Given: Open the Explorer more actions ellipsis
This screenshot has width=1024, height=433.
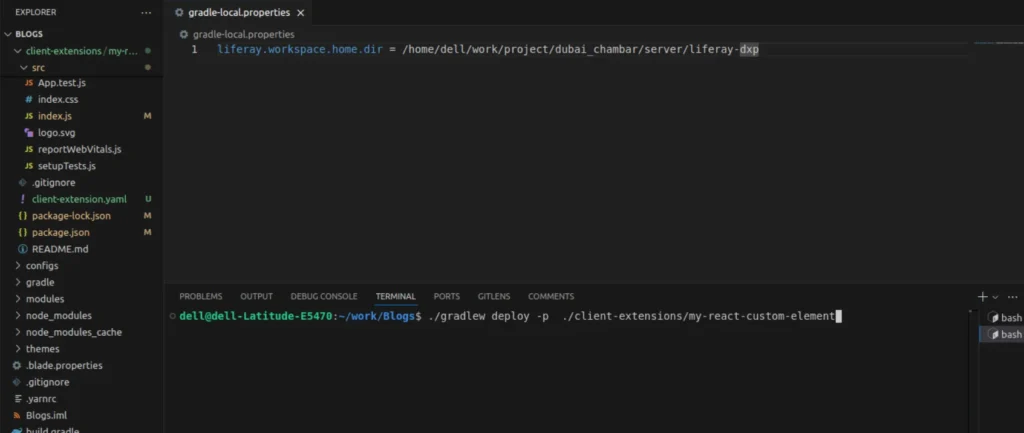Looking at the screenshot, I should 146,12.
